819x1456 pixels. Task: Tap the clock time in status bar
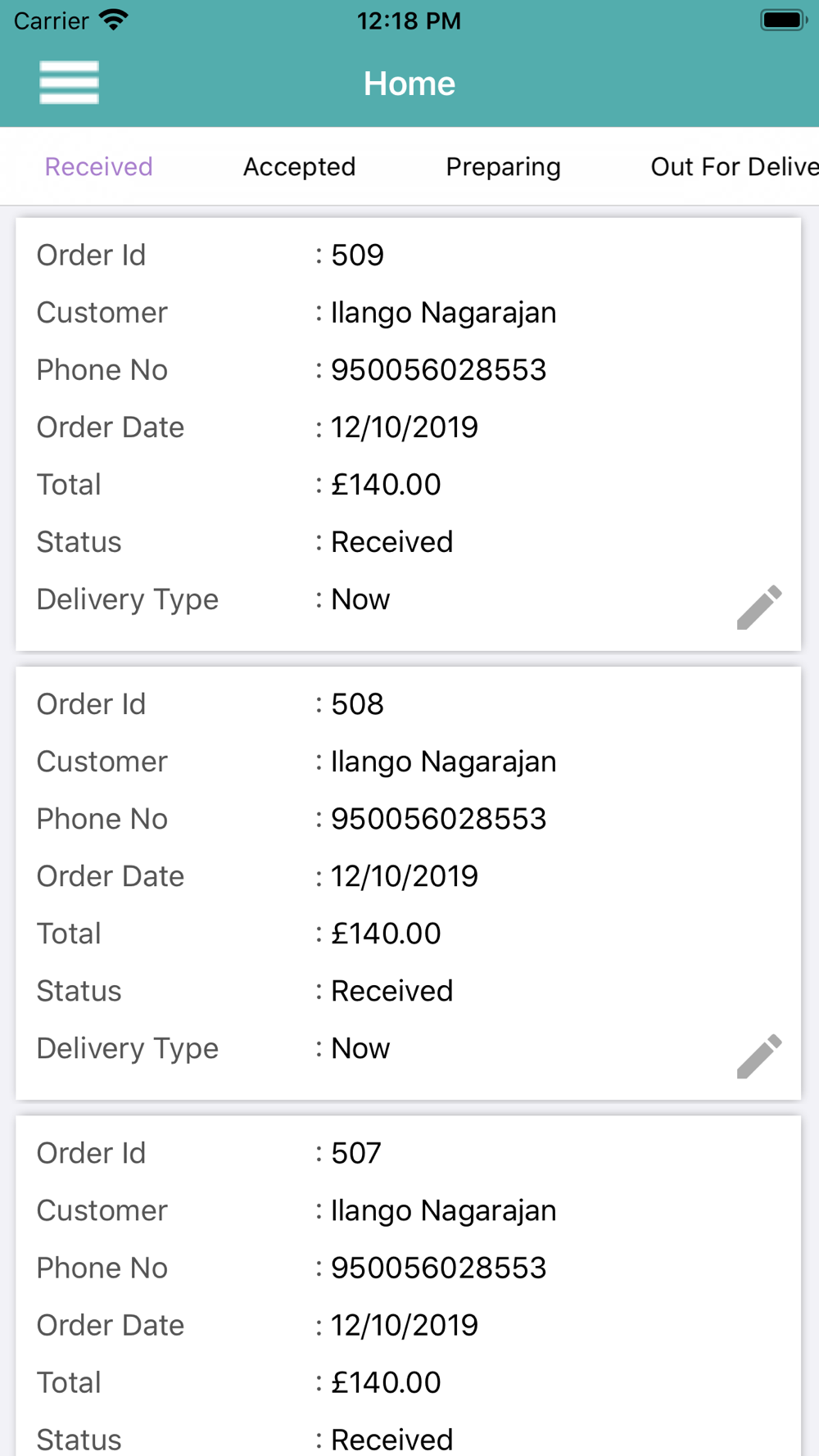tap(409, 20)
